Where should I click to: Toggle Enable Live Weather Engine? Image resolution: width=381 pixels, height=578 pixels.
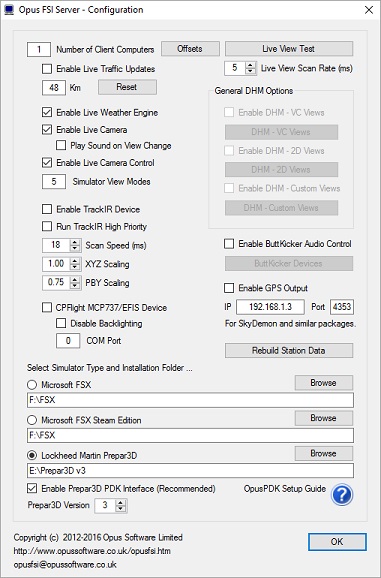point(47,112)
